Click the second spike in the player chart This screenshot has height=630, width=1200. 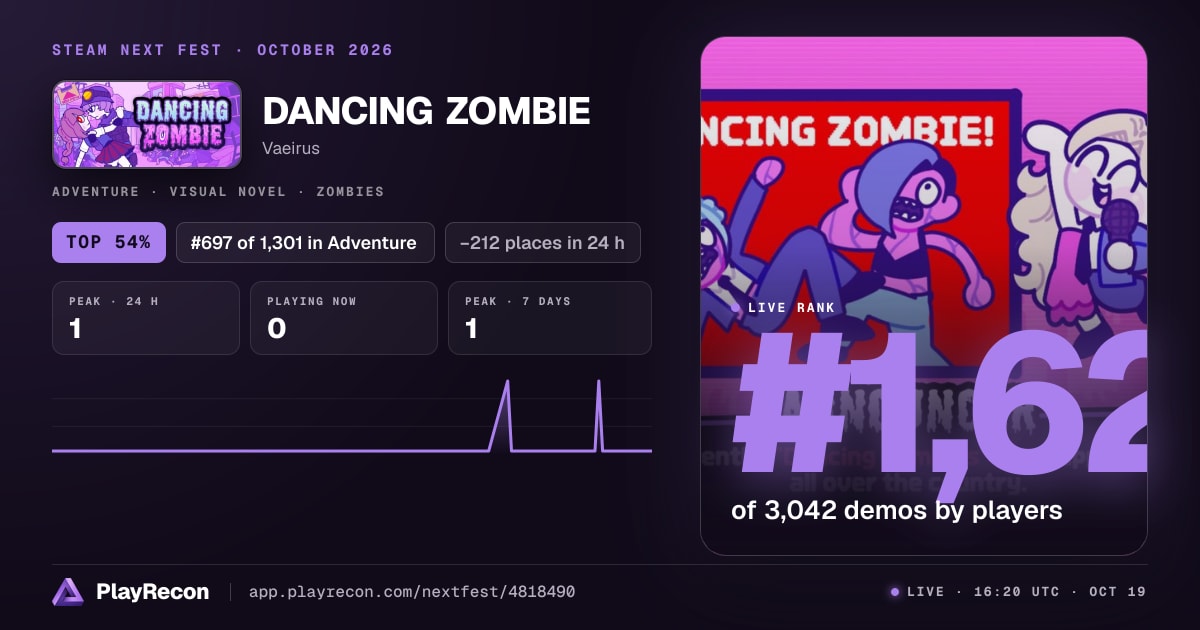click(598, 415)
